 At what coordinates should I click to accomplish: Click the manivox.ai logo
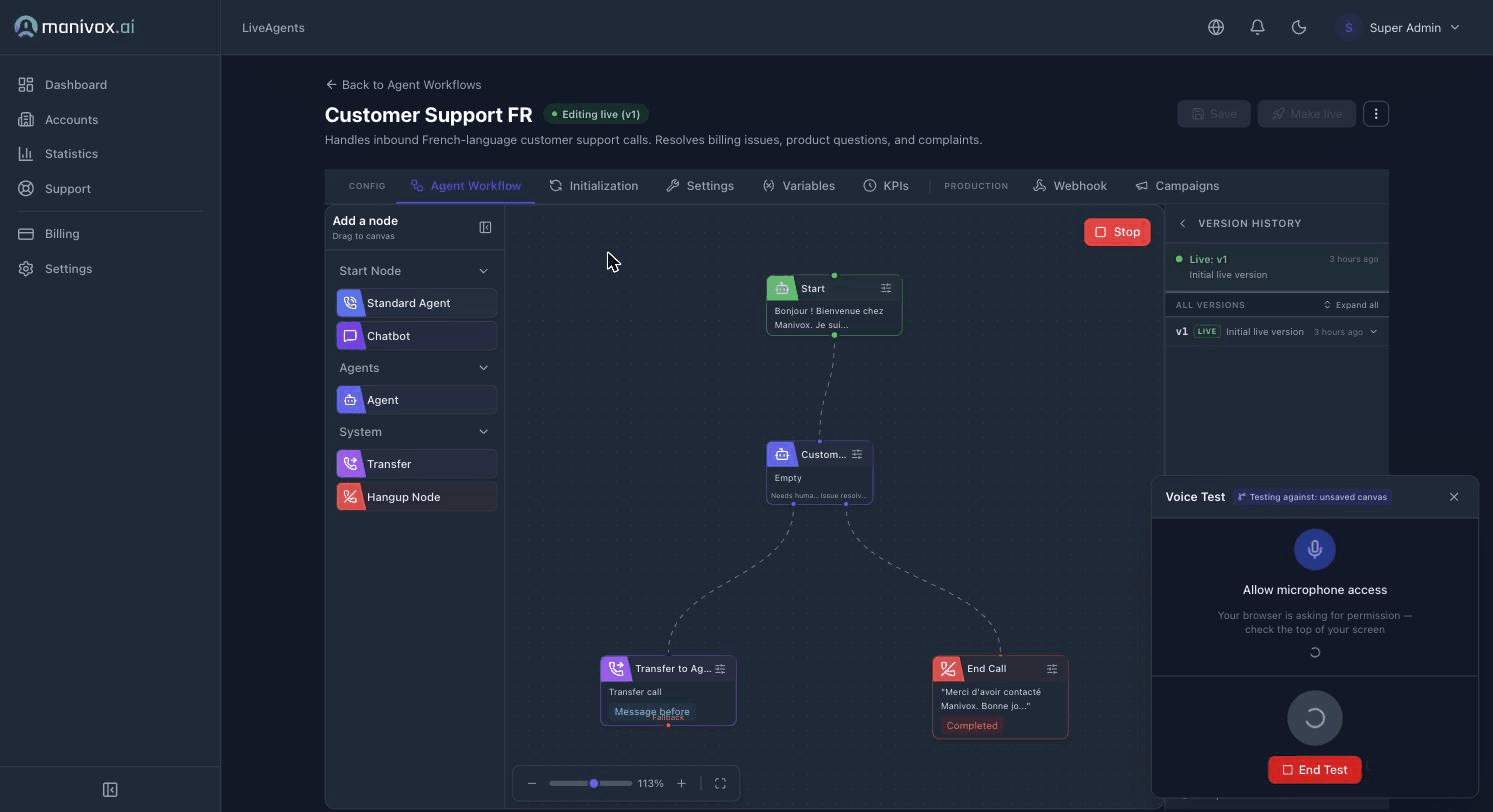[x=75, y=27]
